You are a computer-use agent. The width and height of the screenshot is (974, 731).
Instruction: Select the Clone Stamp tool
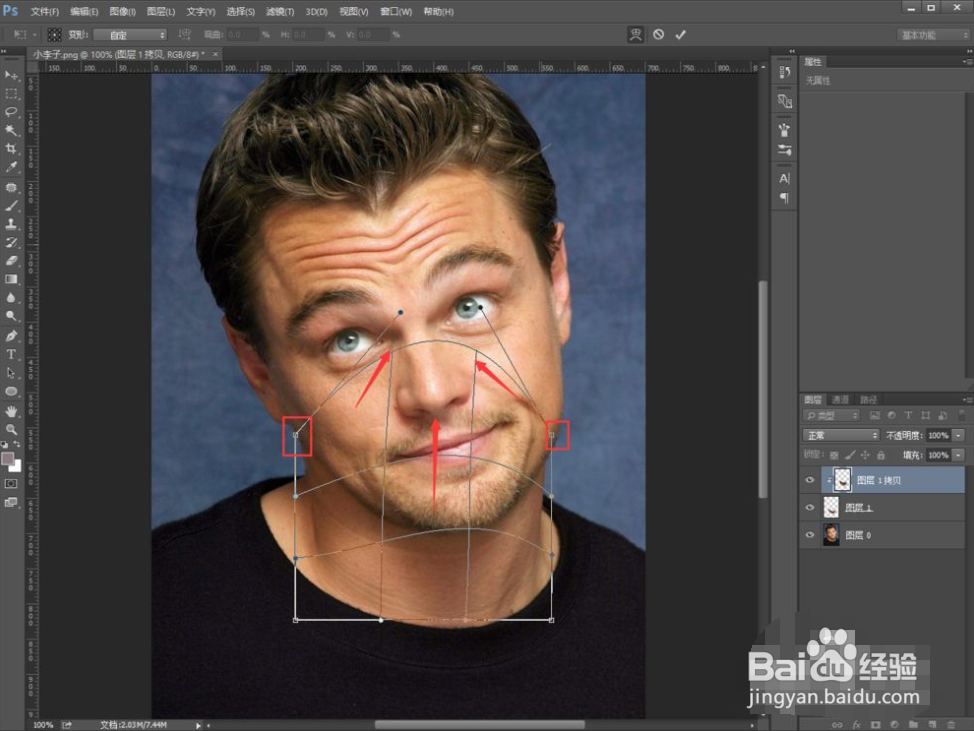pyautogui.click(x=11, y=224)
